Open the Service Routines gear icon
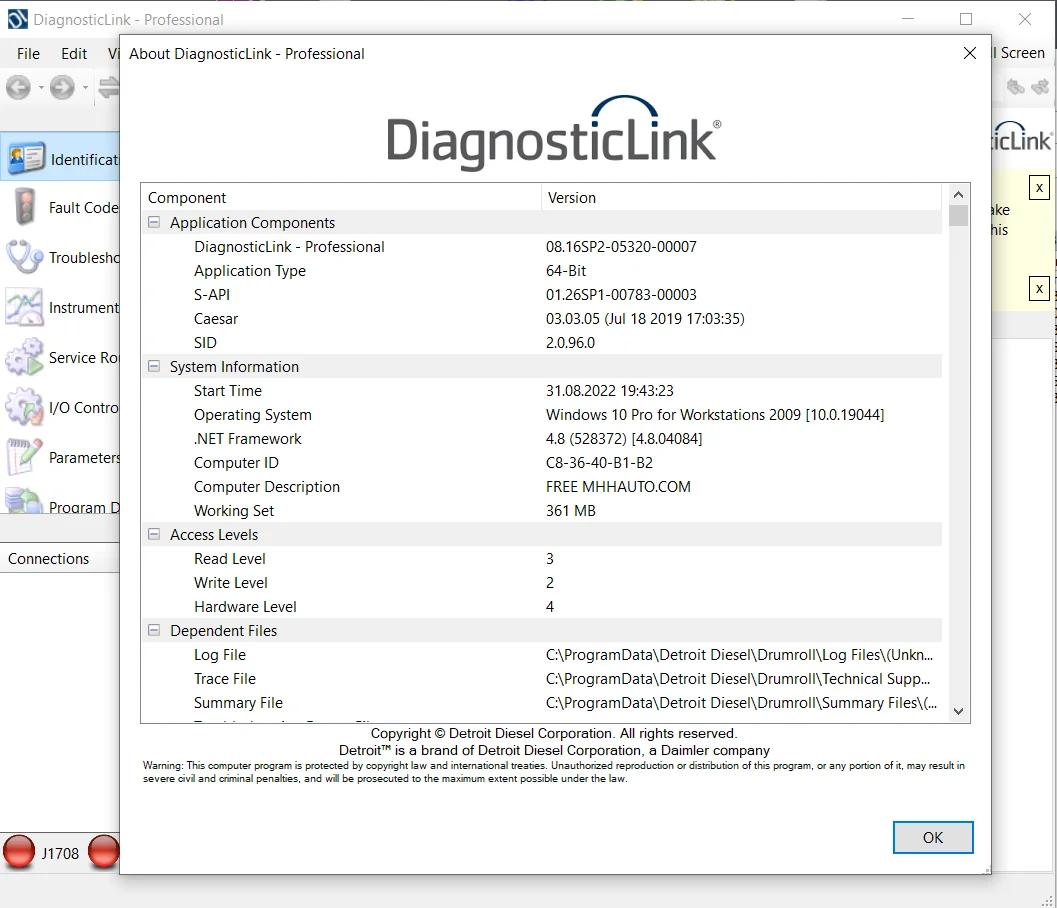This screenshot has width=1057, height=908. pyautogui.click(x=24, y=357)
